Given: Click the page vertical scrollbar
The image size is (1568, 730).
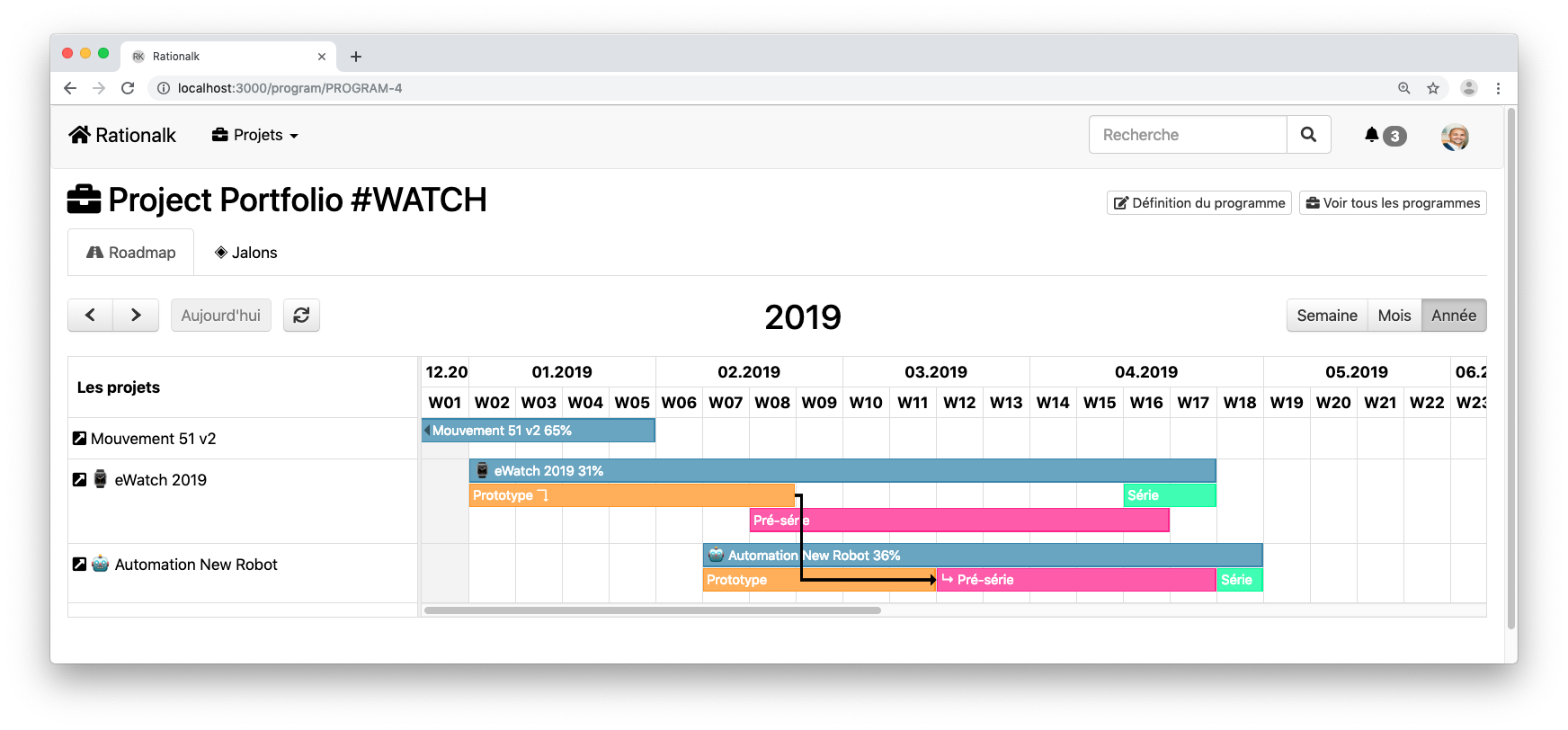Looking at the screenshot, I should pos(1511,369).
